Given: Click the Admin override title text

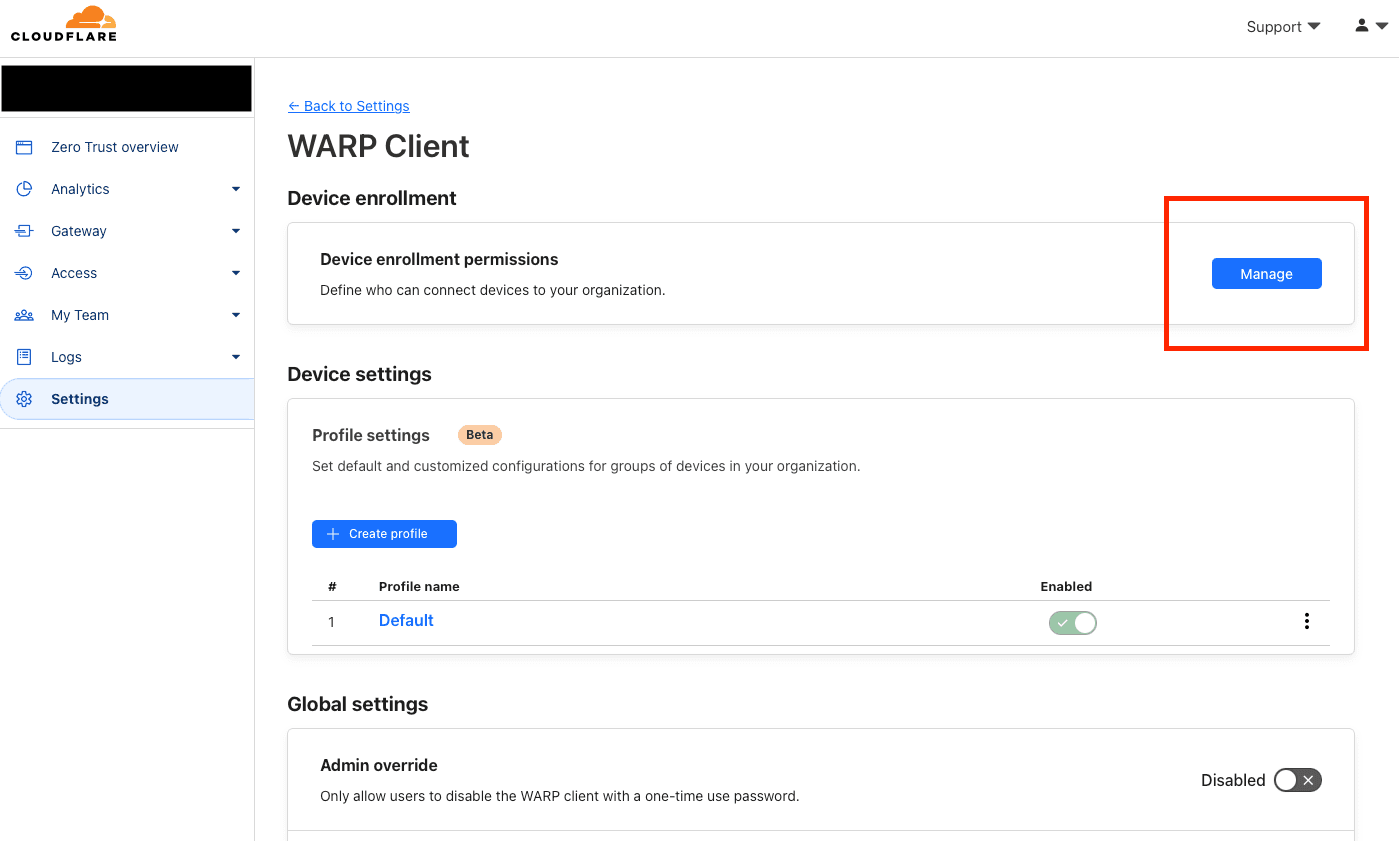Looking at the screenshot, I should point(379,765).
